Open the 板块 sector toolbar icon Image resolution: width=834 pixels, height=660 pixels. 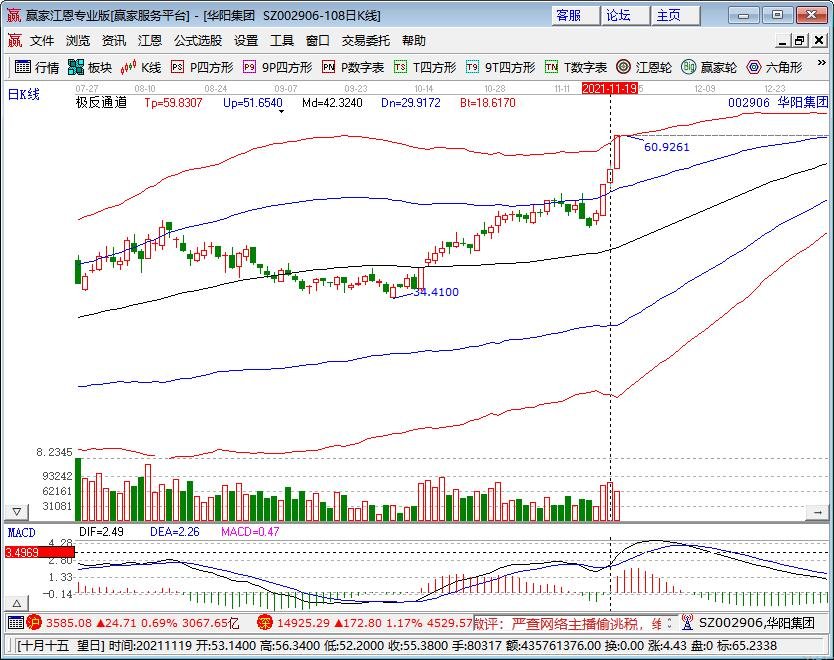(90, 67)
